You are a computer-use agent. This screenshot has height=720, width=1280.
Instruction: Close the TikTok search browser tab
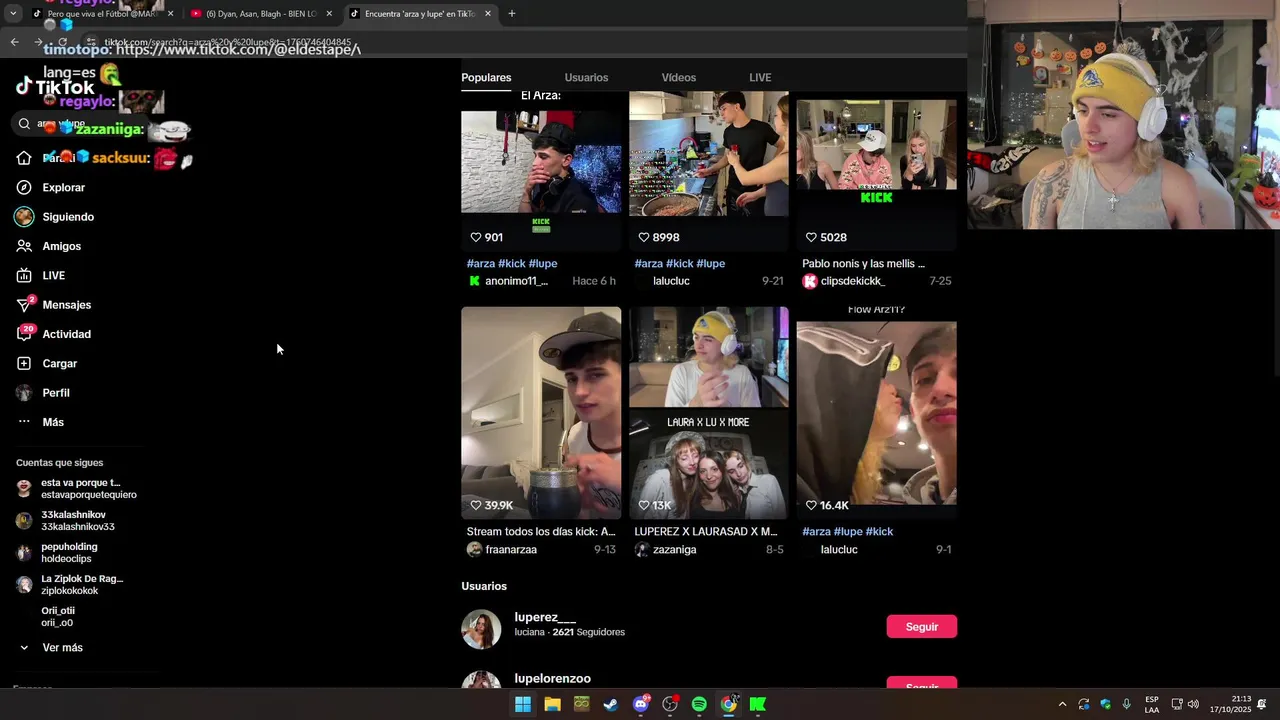coord(488,14)
